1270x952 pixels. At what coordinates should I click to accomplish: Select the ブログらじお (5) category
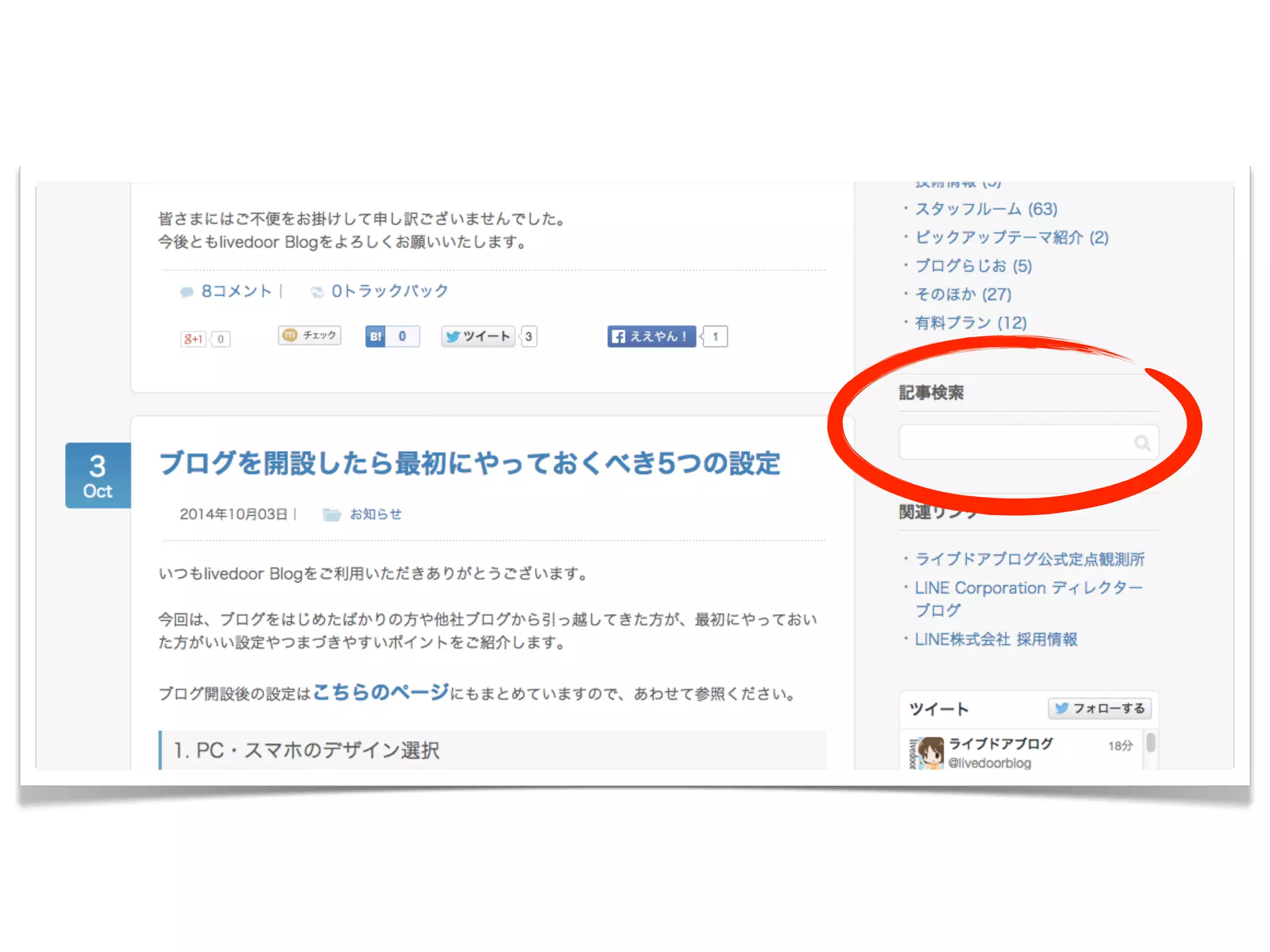[x=973, y=266]
